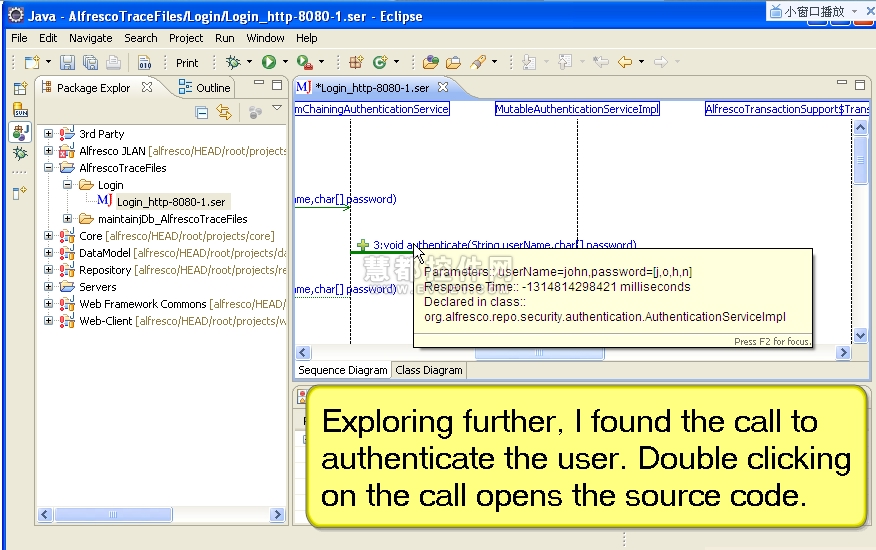Click the New wizard toolbar icon
This screenshot has width=876, height=550.
32,62
